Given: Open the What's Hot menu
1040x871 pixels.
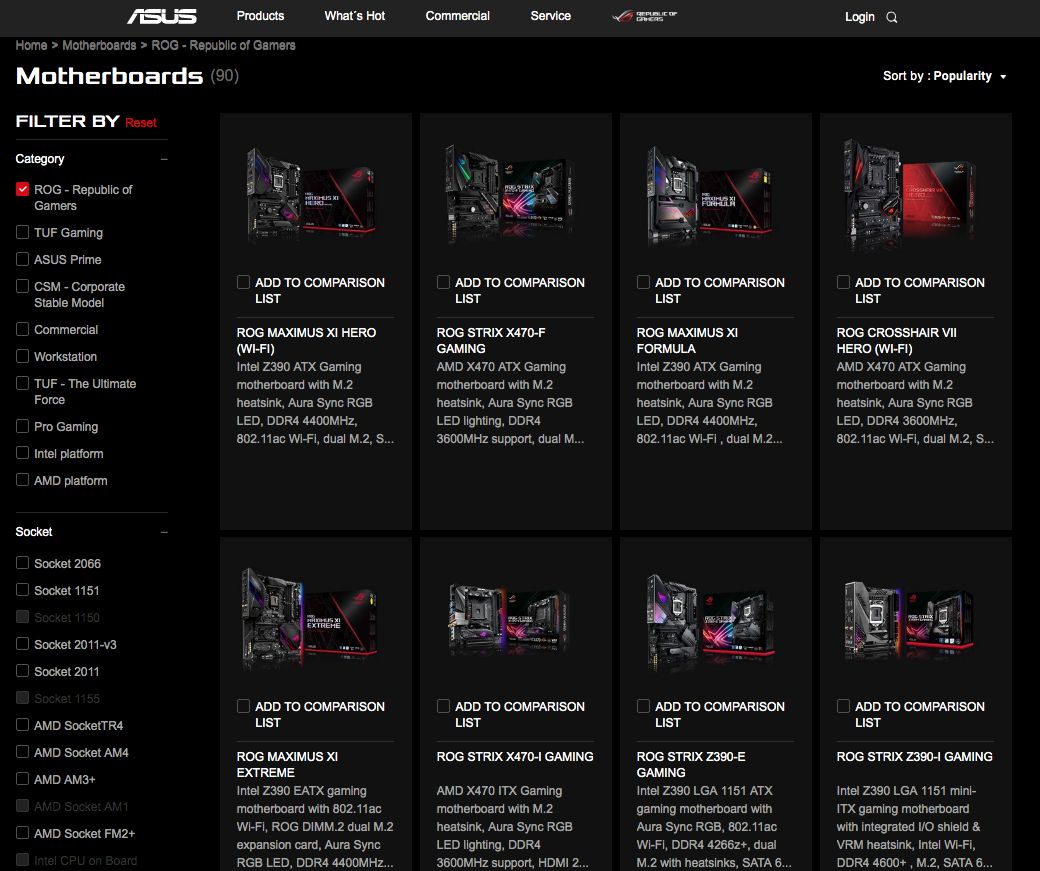Looking at the screenshot, I should tap(355, 16).
